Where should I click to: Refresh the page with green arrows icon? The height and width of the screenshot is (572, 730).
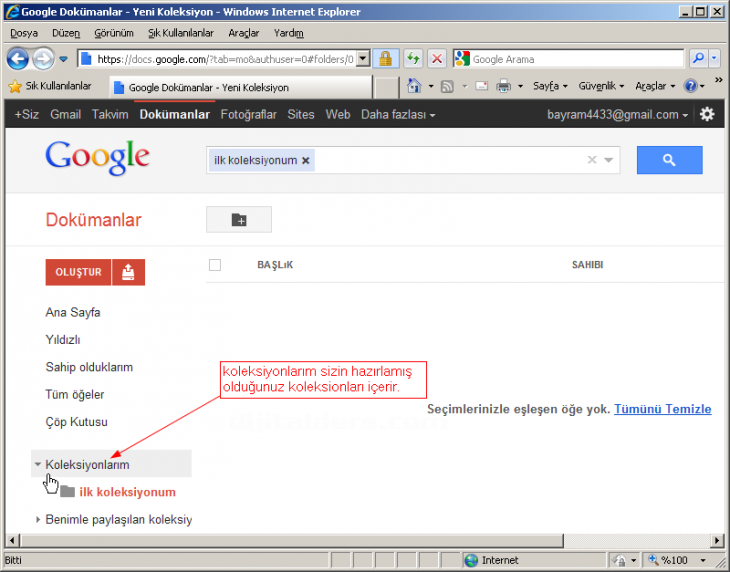(413, 59)
